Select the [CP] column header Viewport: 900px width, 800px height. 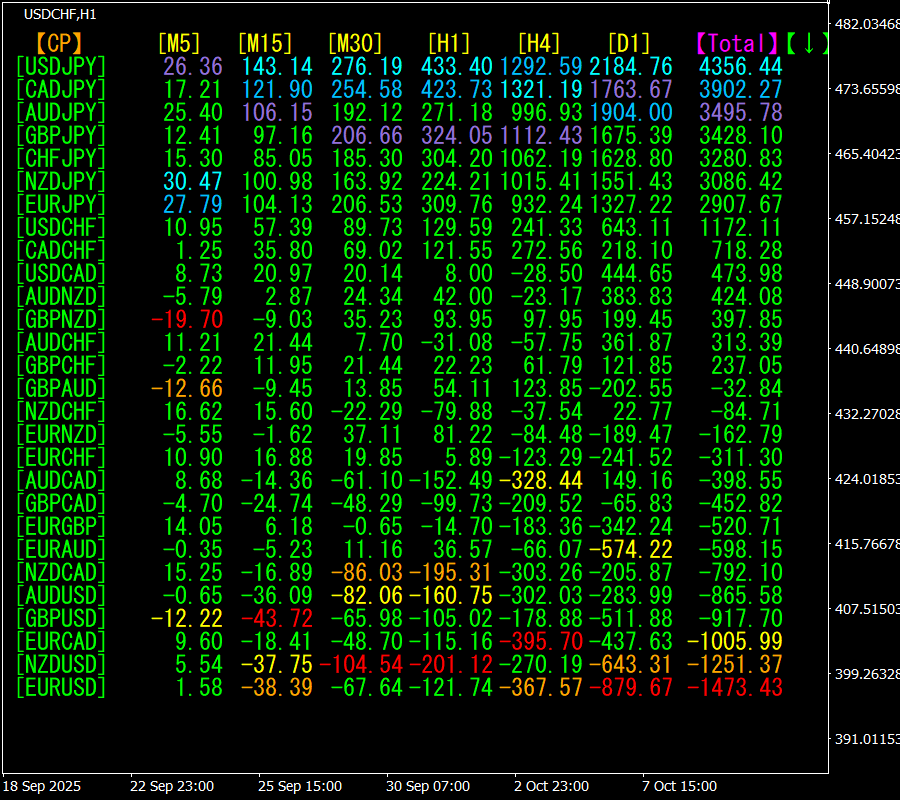click(x=59, y=43)
